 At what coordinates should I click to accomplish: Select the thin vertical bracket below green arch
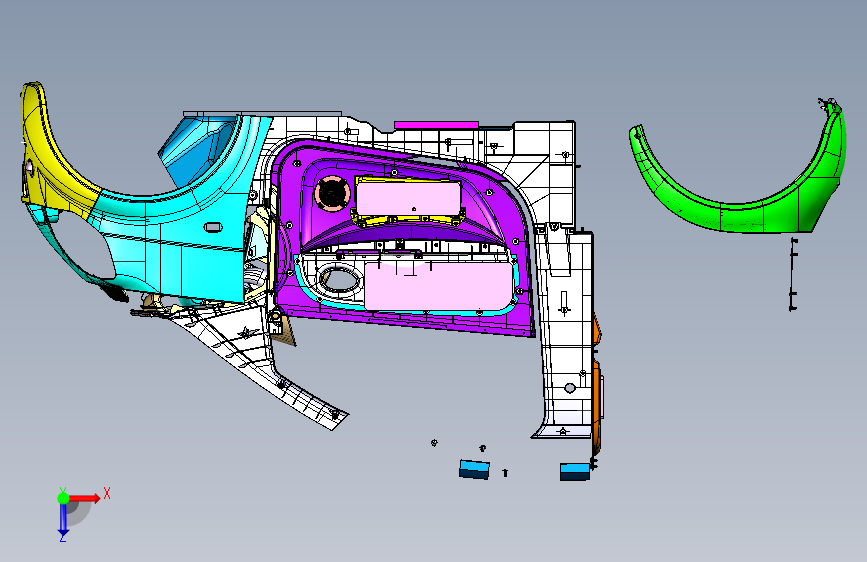point(793,274)
